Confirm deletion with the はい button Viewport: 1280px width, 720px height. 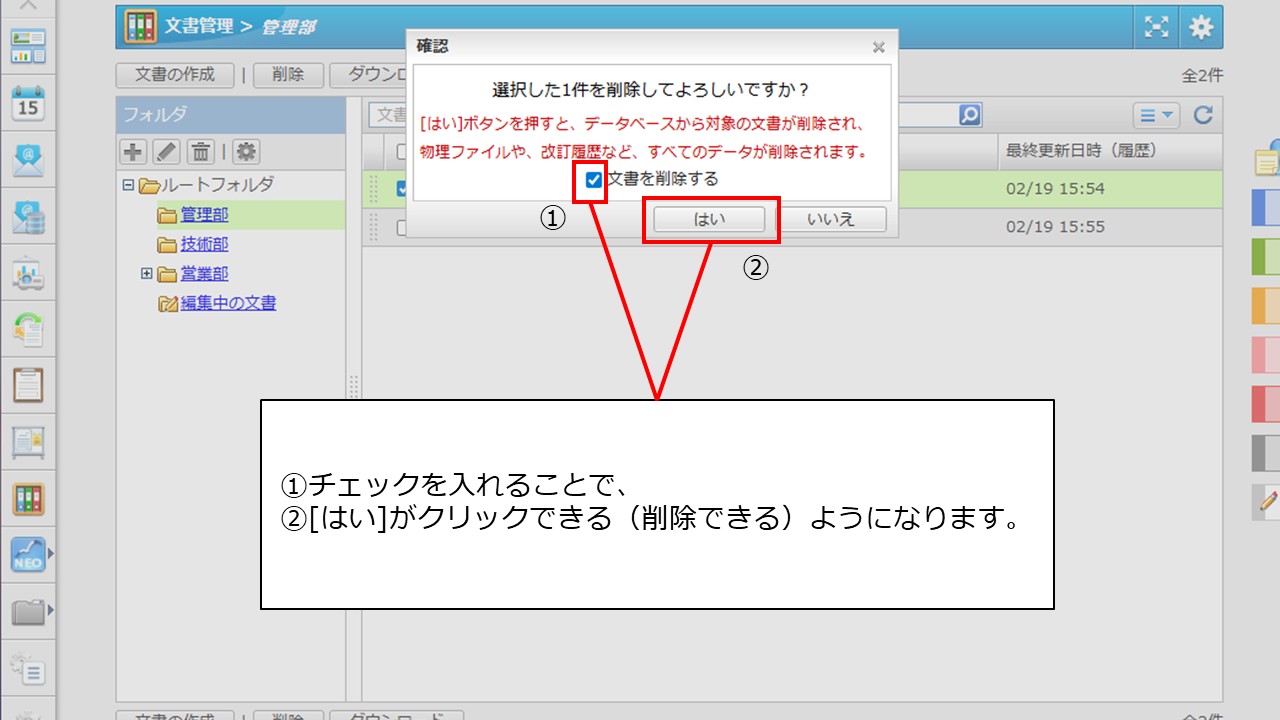point(710,219)
